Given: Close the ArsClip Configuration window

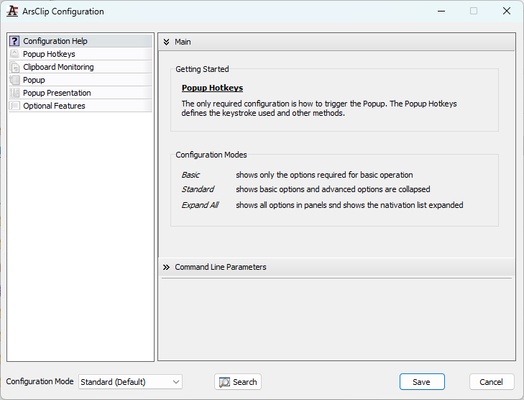Looking at the screenshot, I should [x=506, y=11].
